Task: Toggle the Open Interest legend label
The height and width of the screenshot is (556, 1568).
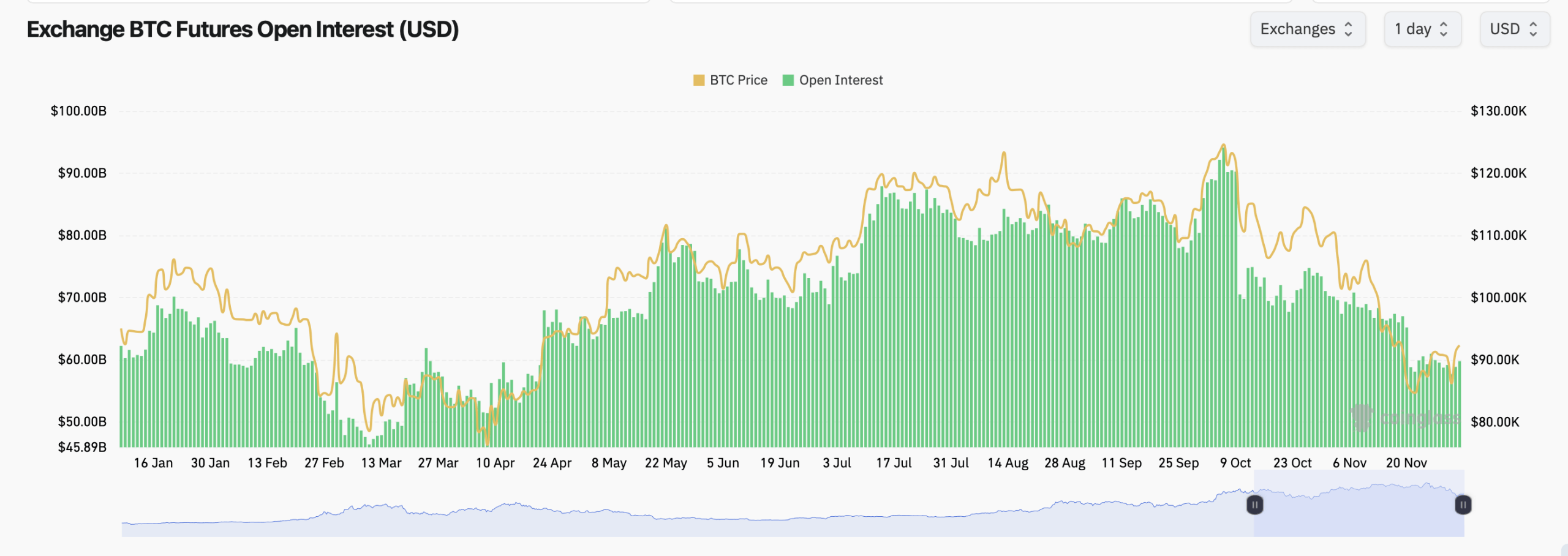Action: coord(840,80)
